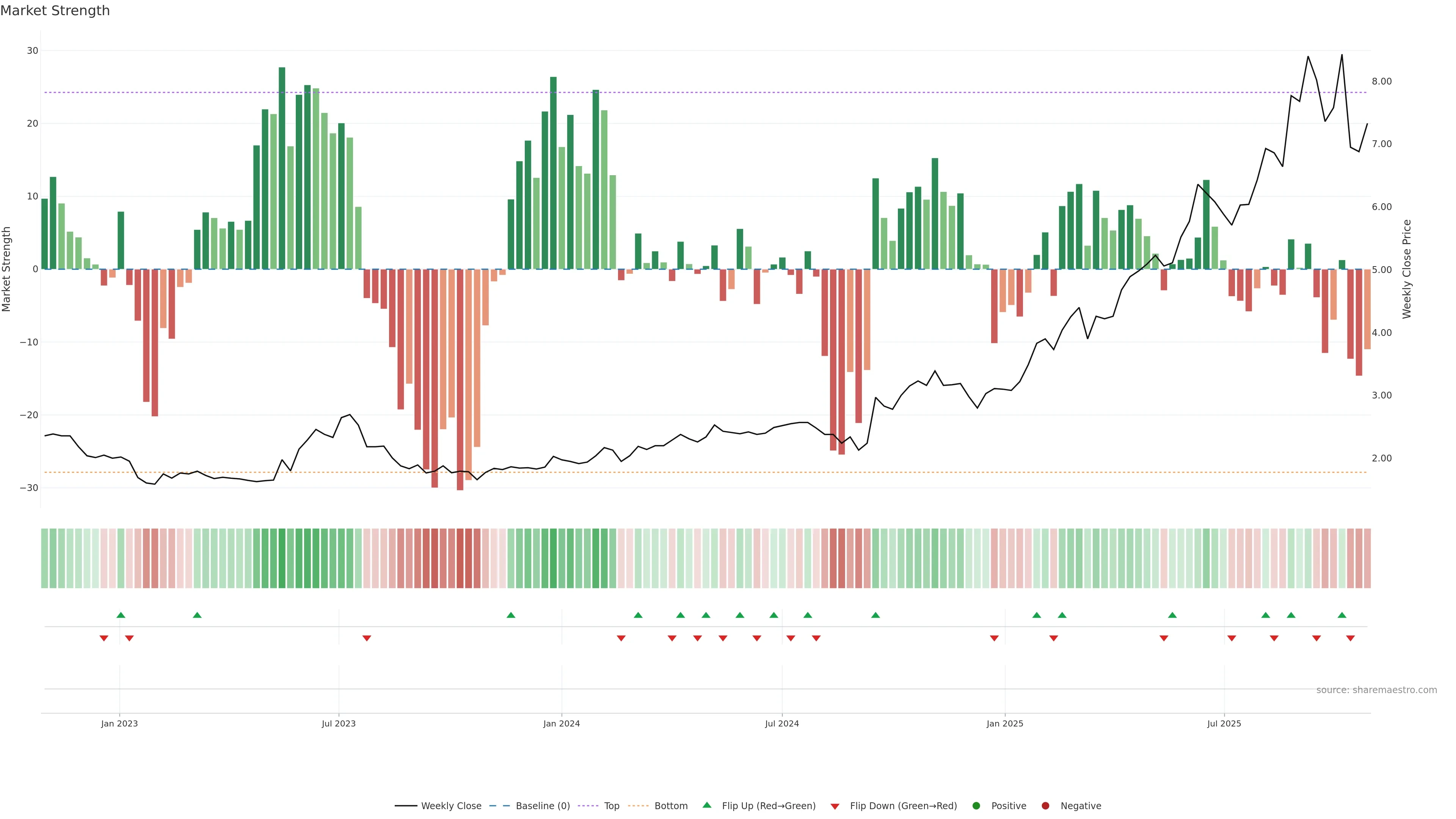
Task: Click the Flip Up green triangle legend icon
Action: pos(706,805)
